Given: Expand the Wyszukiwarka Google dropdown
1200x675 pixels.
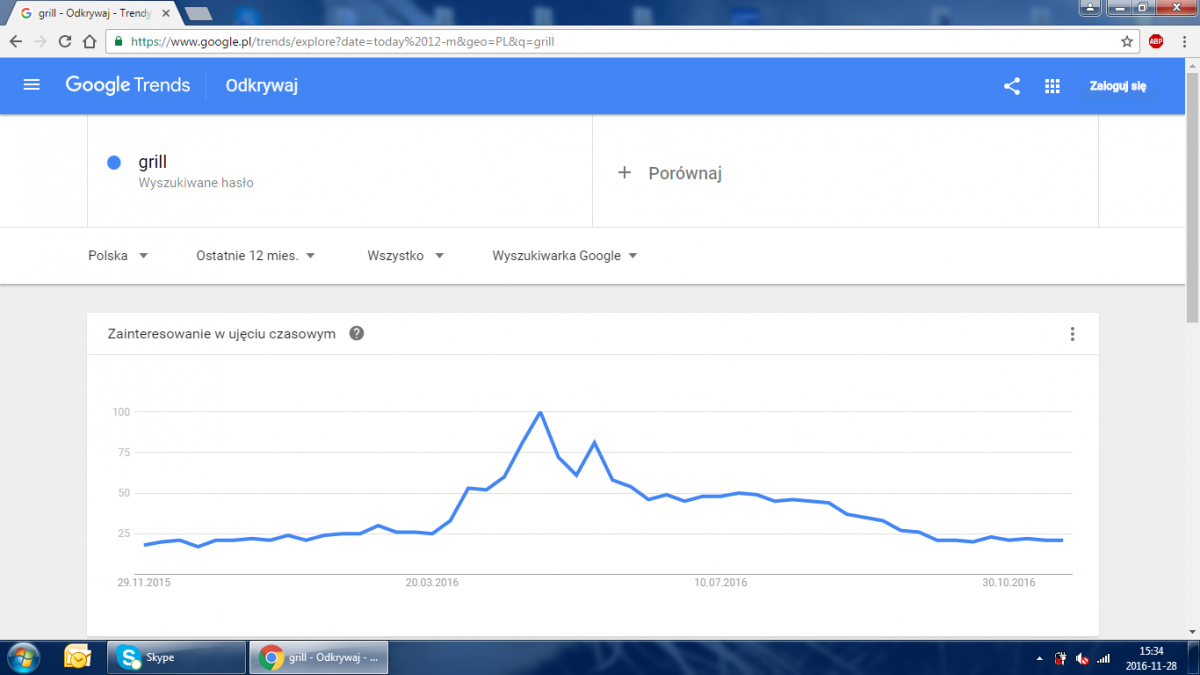Looking at the screenshot, I should pos(565,255).
